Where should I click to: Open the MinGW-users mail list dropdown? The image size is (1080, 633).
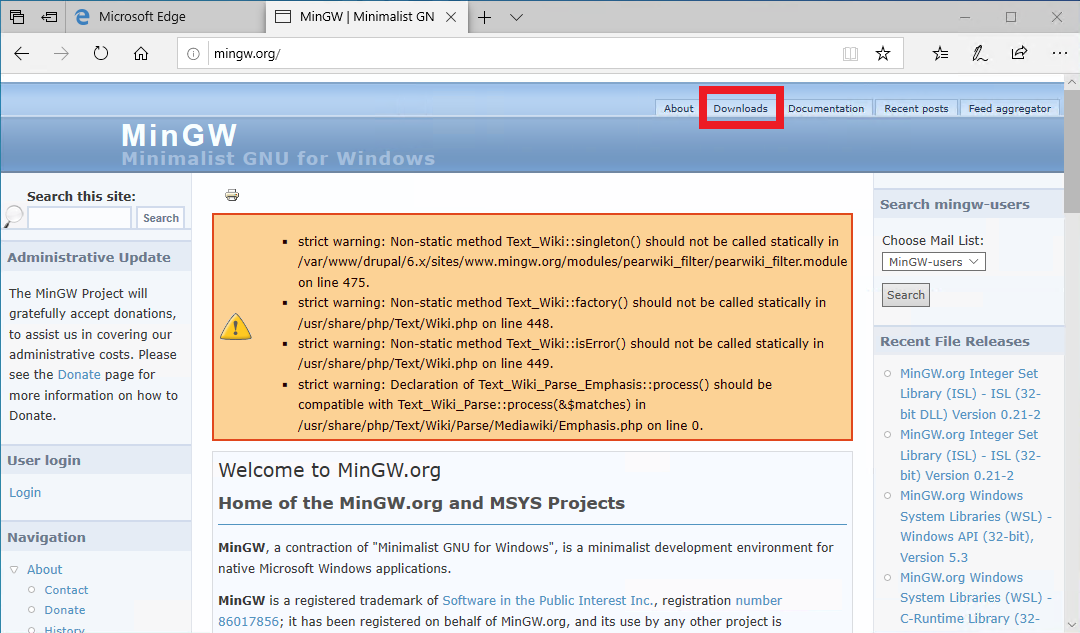point(933,262)
